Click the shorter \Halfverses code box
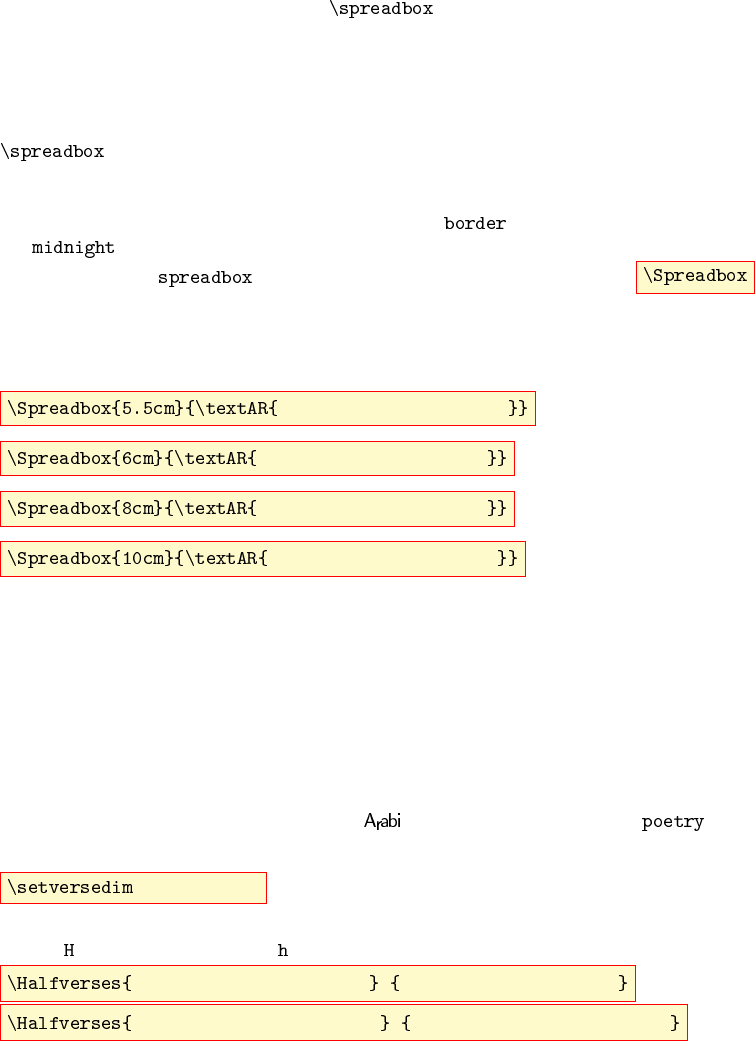Viewport: 755px width, 1041px height. (x=317, y=983)
